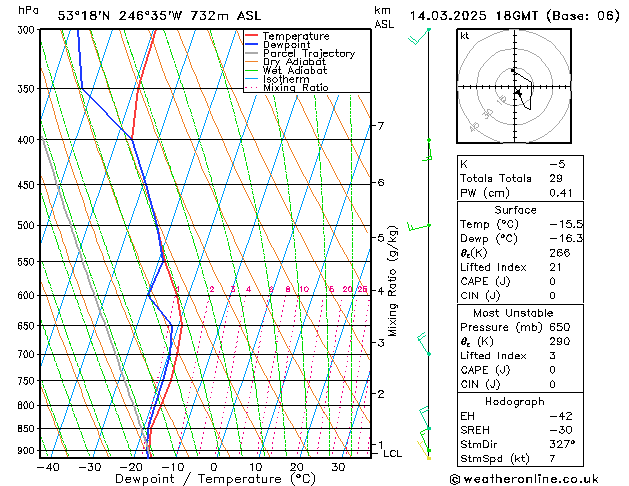Screen dimensions: 629x486
Task: Click the -40 temperature axis label
Action: point(48,468)
